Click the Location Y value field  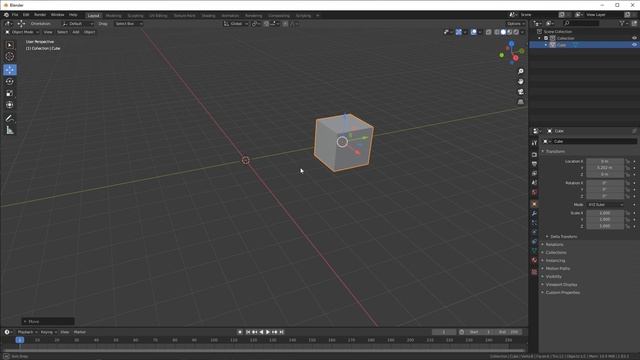tap(605, 168)
